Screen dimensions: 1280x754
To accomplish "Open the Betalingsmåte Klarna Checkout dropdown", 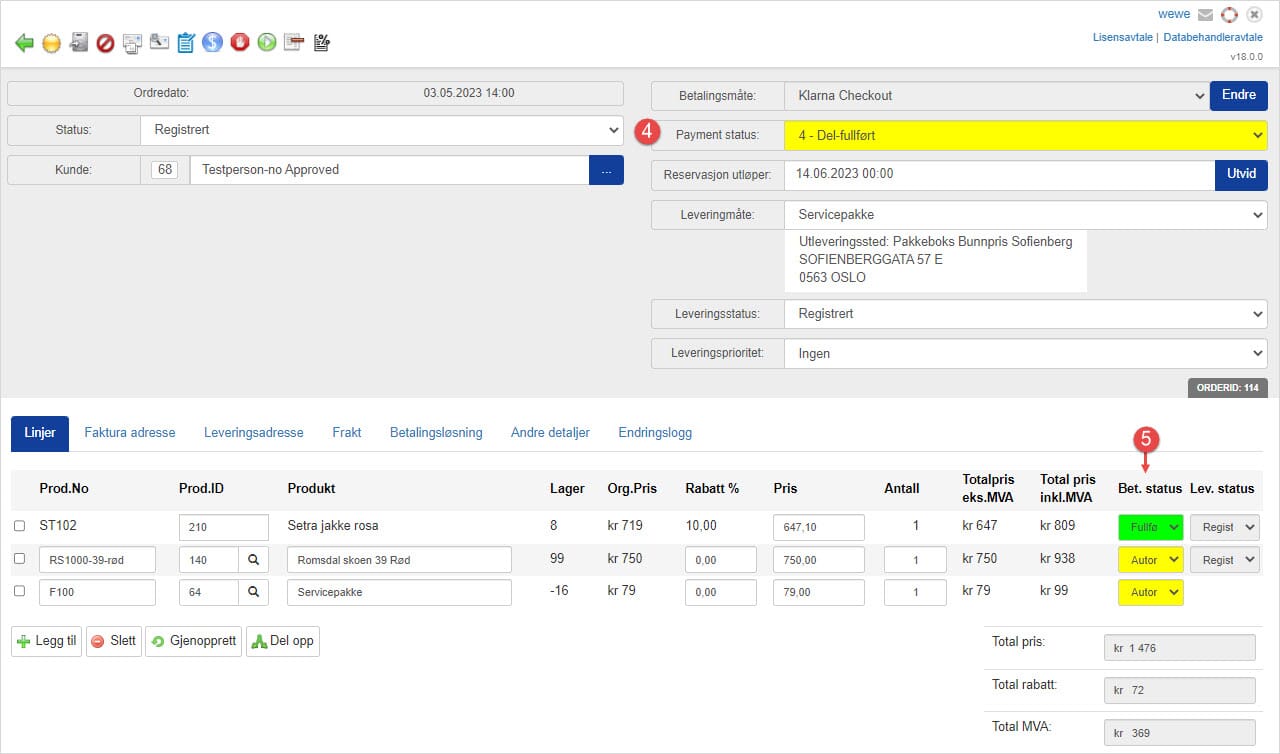I will tap(995, 96).
